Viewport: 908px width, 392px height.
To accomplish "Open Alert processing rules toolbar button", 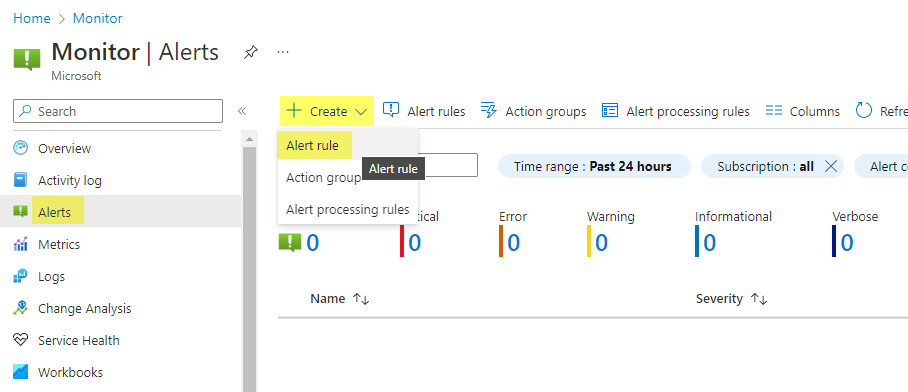I will tap(676, 111).
